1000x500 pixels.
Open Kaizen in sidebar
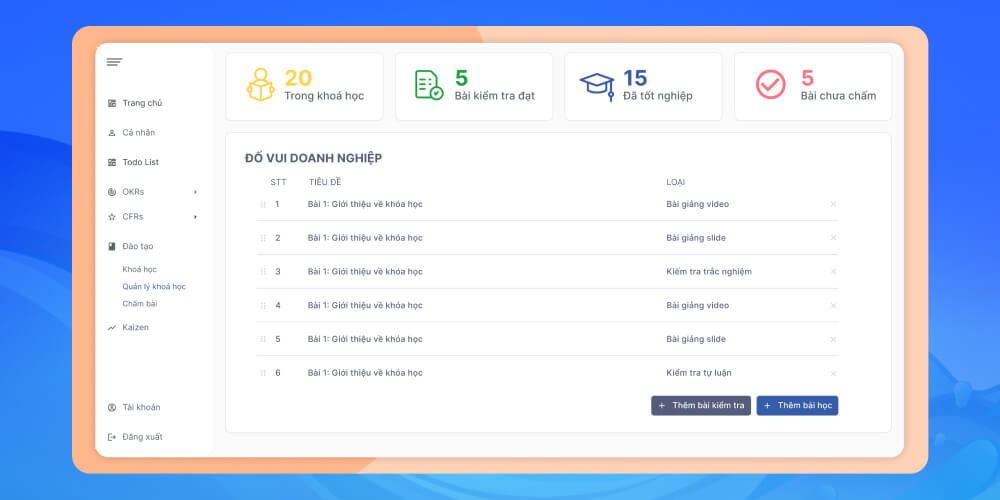point(135,327)
